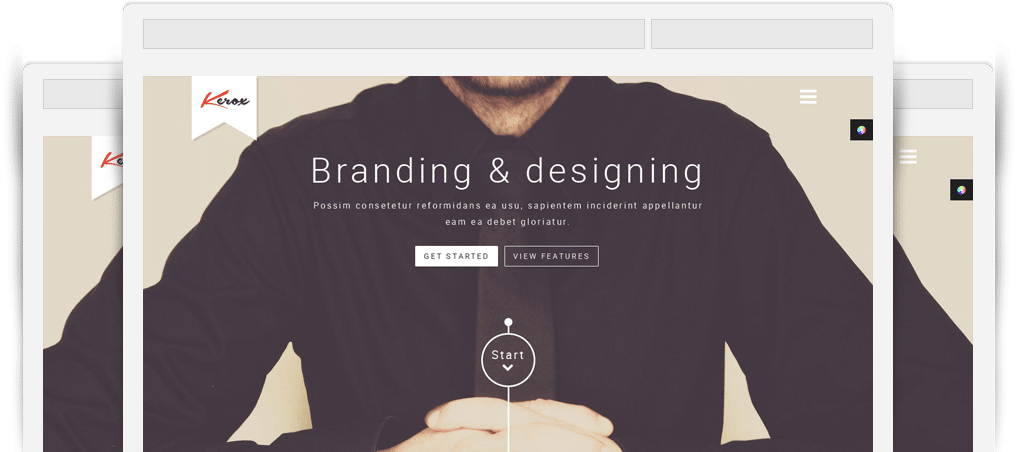Screen dimensions: 1018x452
Task: Click the Possim consetetur description paragraph
Action: point(507,214)
